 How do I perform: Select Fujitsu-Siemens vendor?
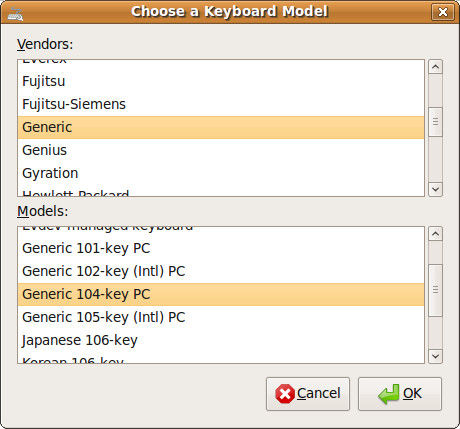(x=221, y=104)
